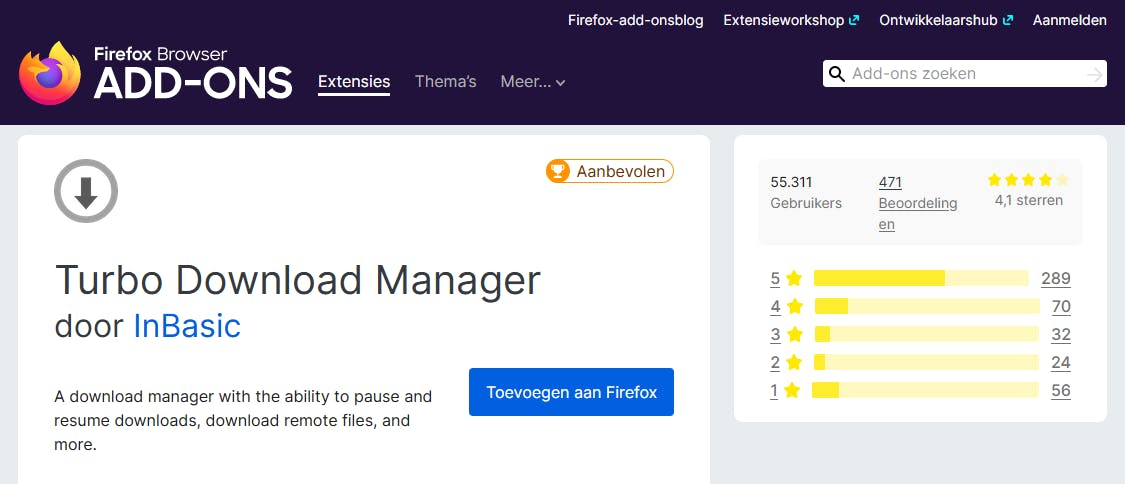Click the external link icon beside Extensieworkshop

(854, 20)
